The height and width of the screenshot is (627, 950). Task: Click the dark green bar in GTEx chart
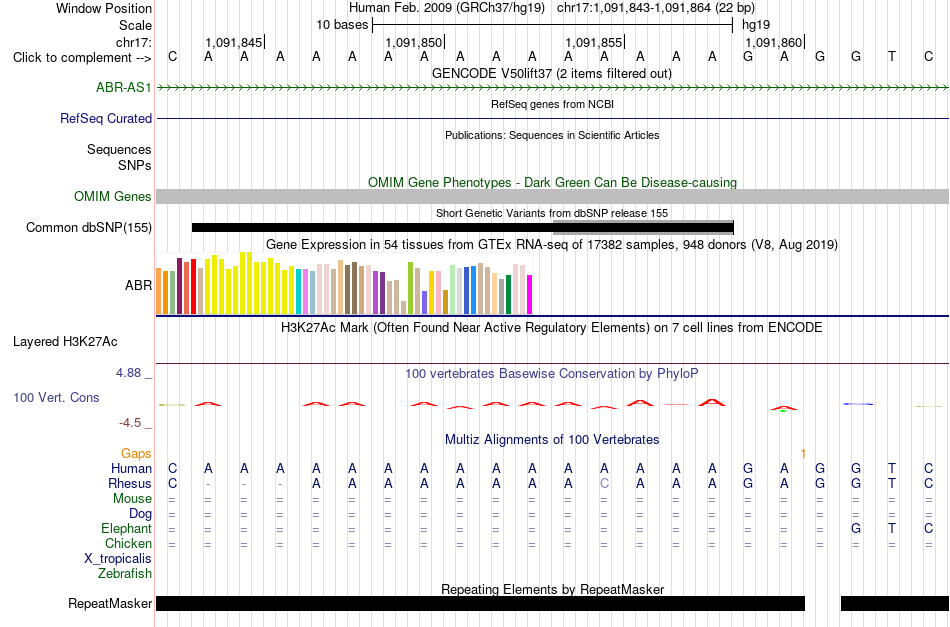coord(508,294)
